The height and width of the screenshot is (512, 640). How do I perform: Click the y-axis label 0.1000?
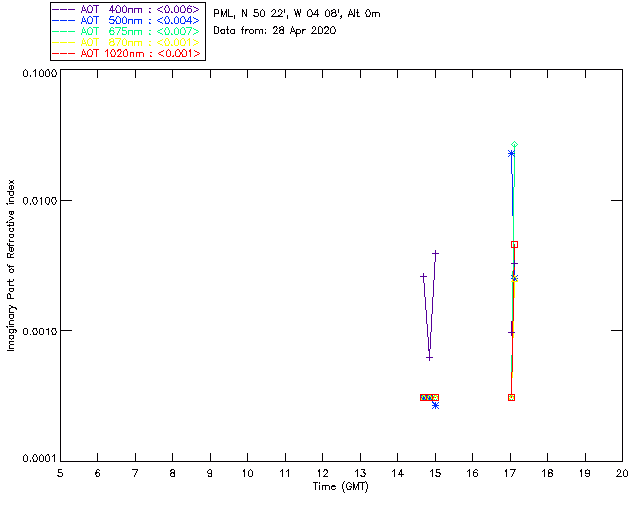[x=39, y=73]
